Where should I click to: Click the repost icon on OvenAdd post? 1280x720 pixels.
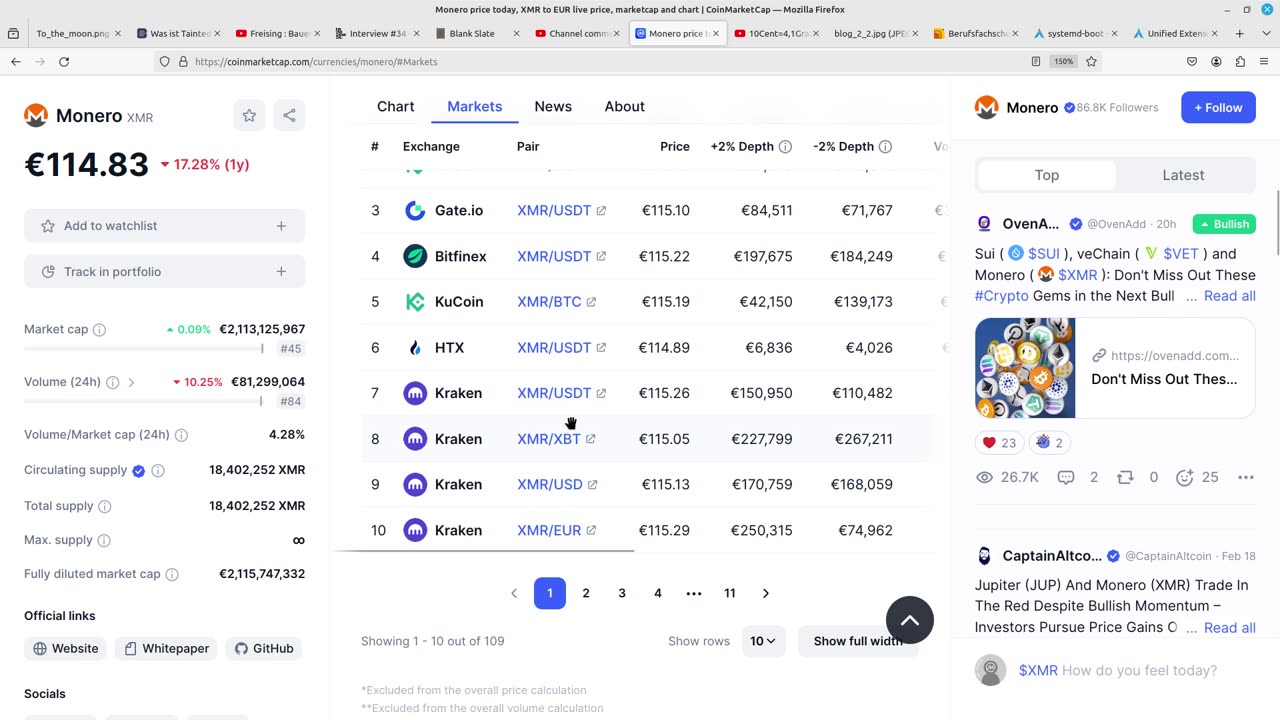[x=1125, y=477]
